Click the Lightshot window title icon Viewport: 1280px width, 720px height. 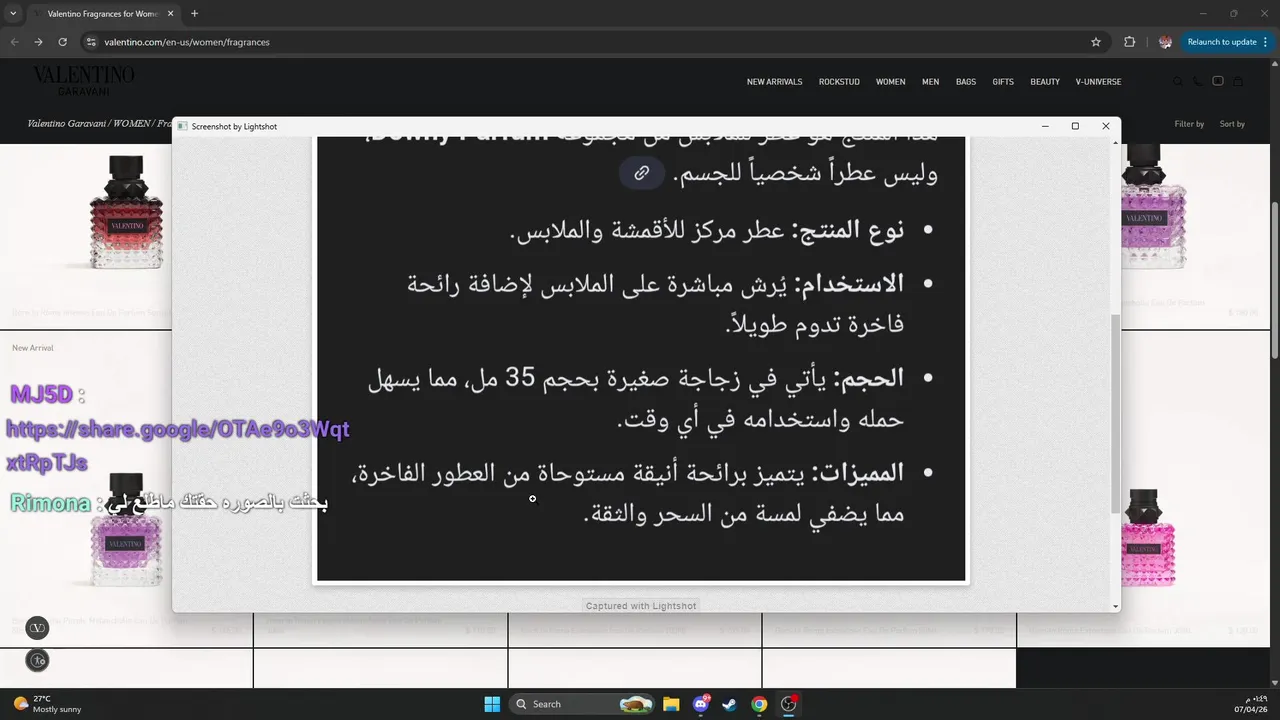(182, 126)
